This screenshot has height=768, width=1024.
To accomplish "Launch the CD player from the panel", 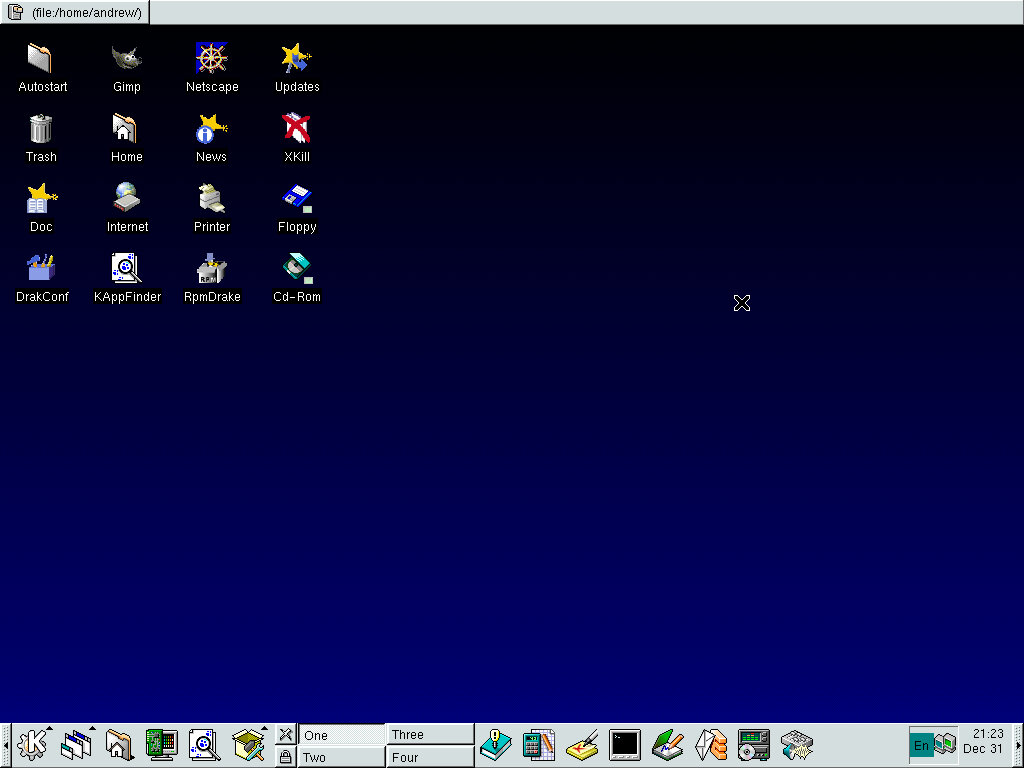I will point(753,745).
